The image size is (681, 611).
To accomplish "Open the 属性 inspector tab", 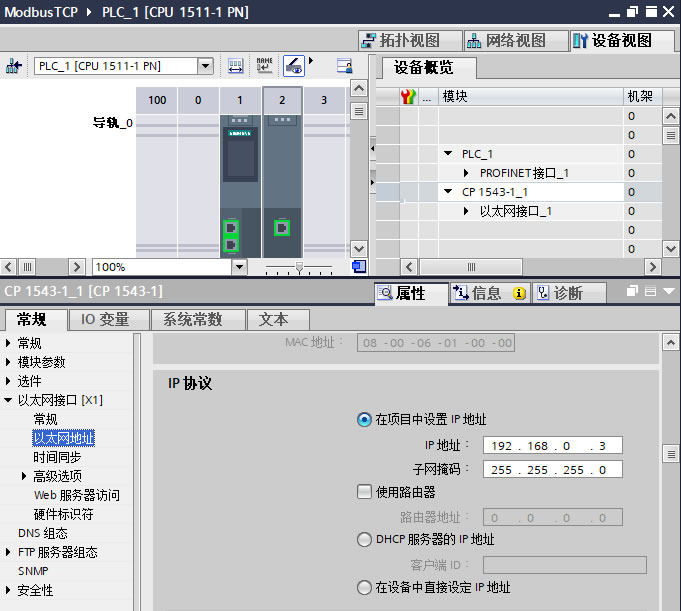I will pos(411,293).
